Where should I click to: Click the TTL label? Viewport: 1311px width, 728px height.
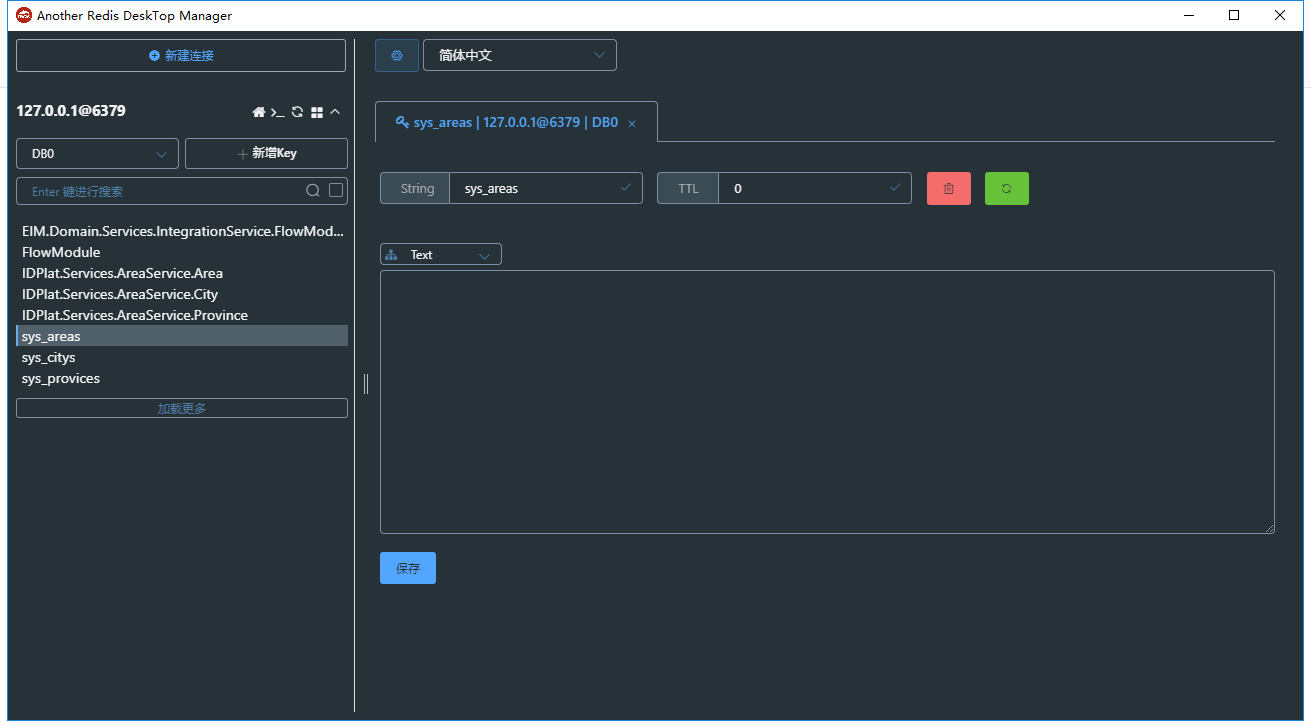point(688,188)
